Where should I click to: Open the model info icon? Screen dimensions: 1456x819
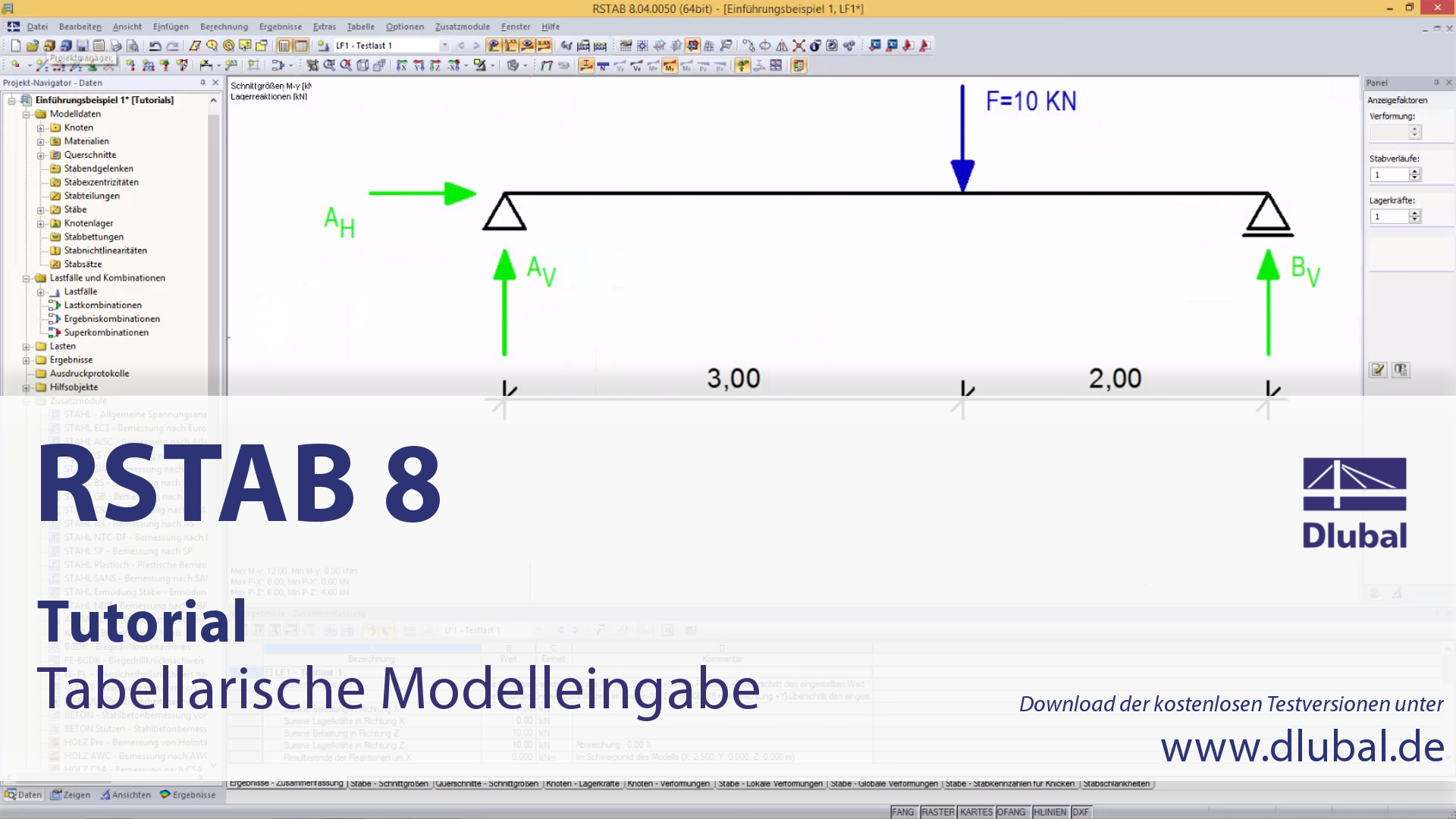coord(815,45)
